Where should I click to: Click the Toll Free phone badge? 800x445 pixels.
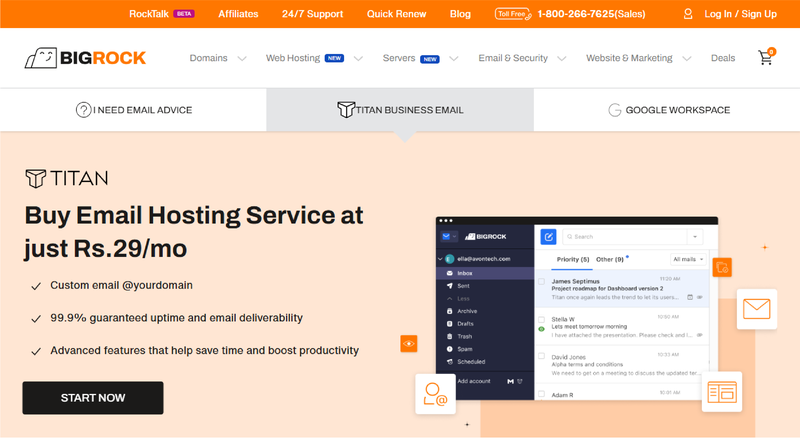point(513,14)
